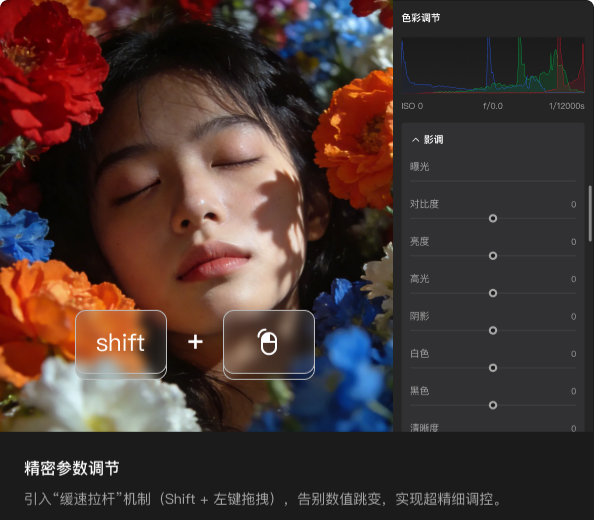Click the 阴影 slider knob
Screen dimensions: 594x520
point(493,331)
